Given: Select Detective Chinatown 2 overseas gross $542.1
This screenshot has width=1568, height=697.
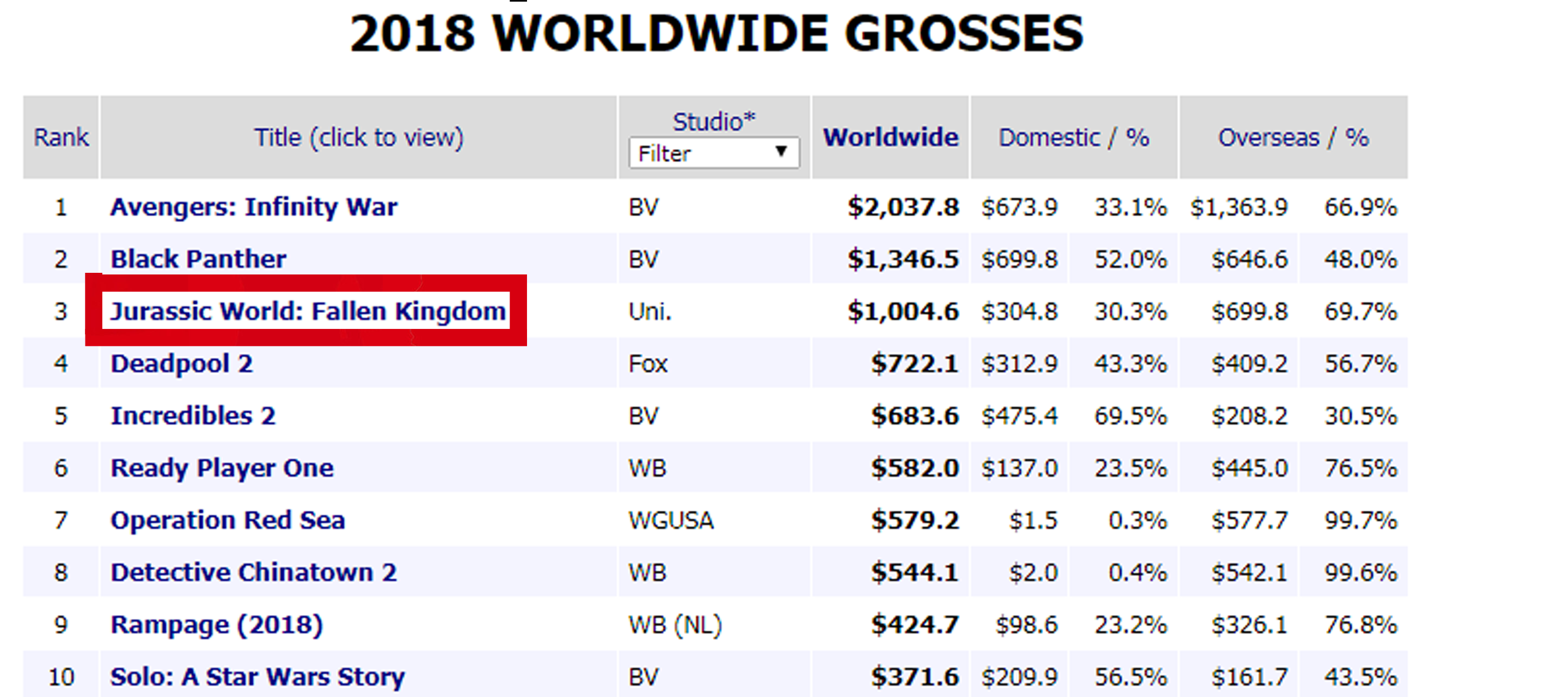Looking at the screenshot, I should point(1249,573).
